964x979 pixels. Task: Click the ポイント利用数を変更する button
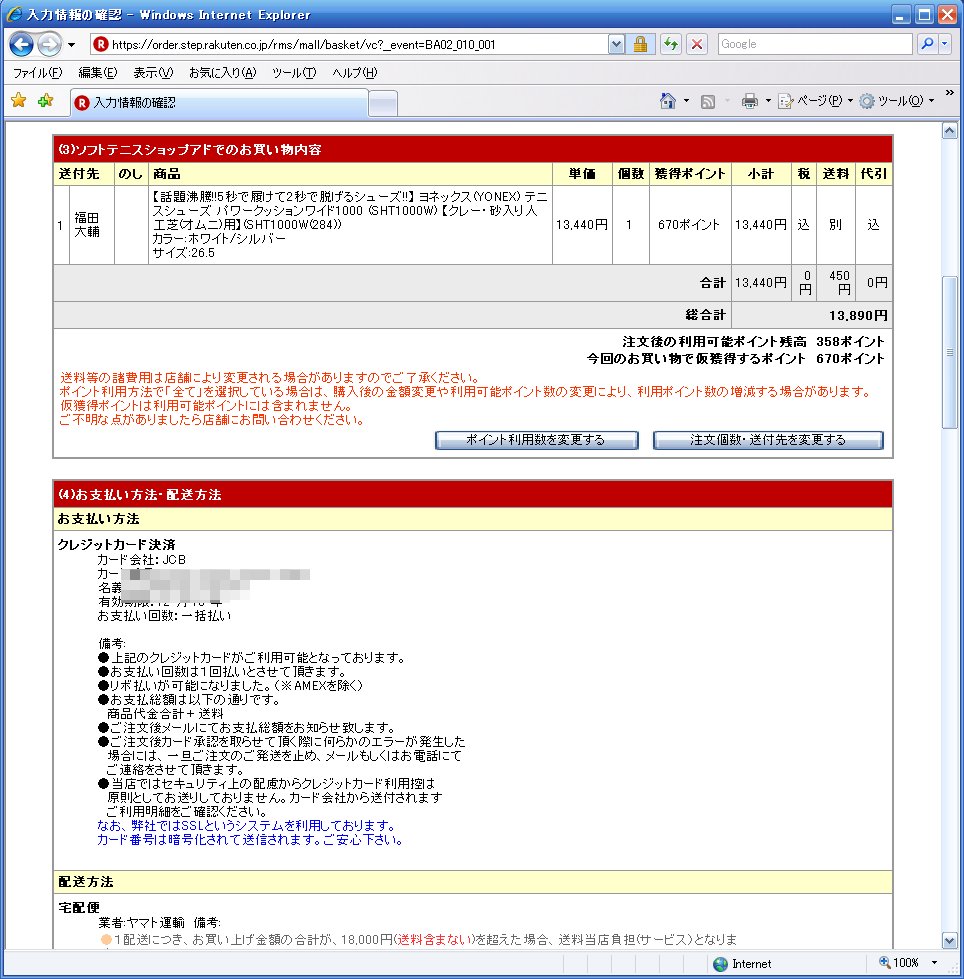click(536, 440)
